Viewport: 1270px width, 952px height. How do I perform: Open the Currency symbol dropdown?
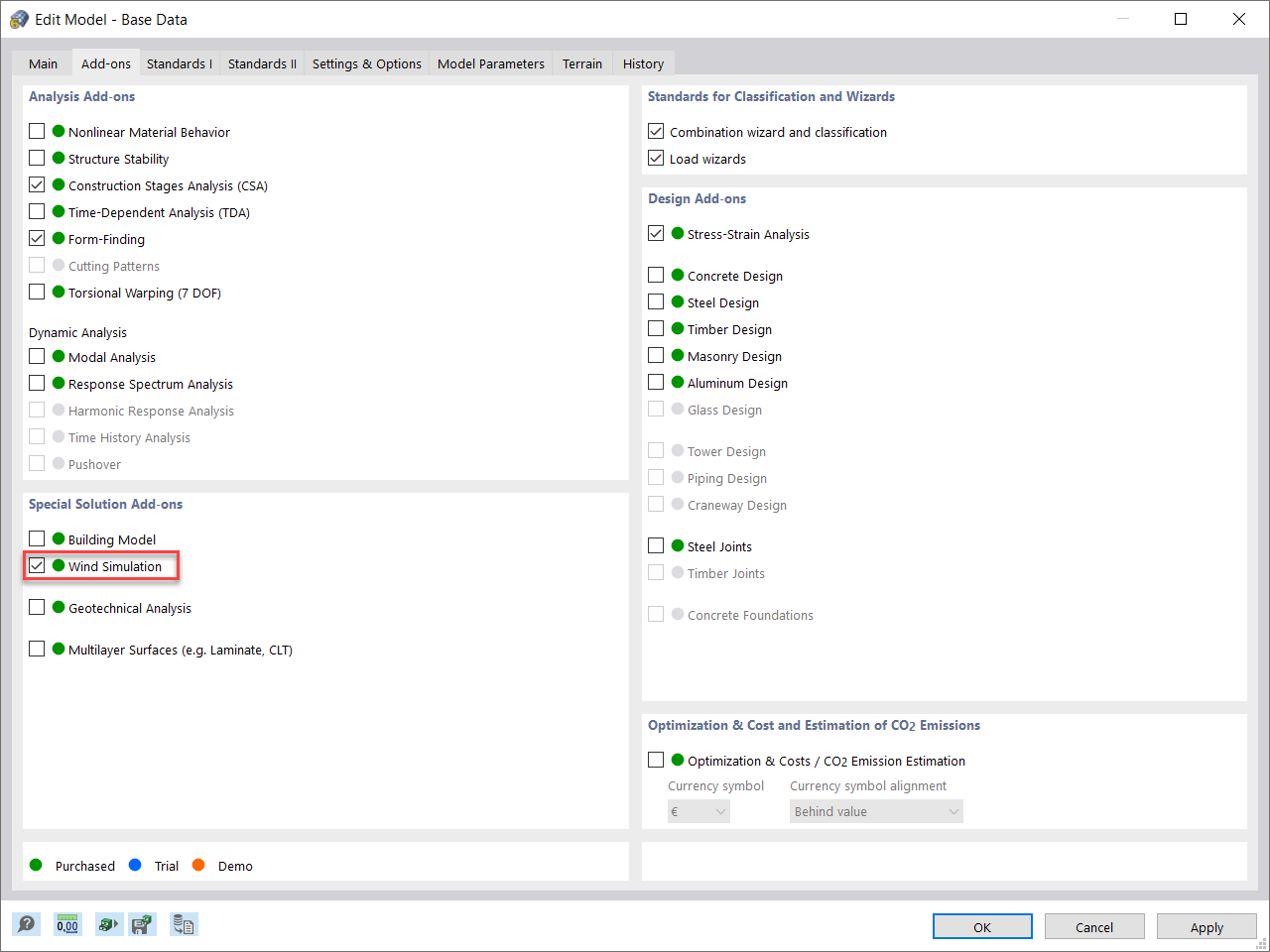click(698, 810)
